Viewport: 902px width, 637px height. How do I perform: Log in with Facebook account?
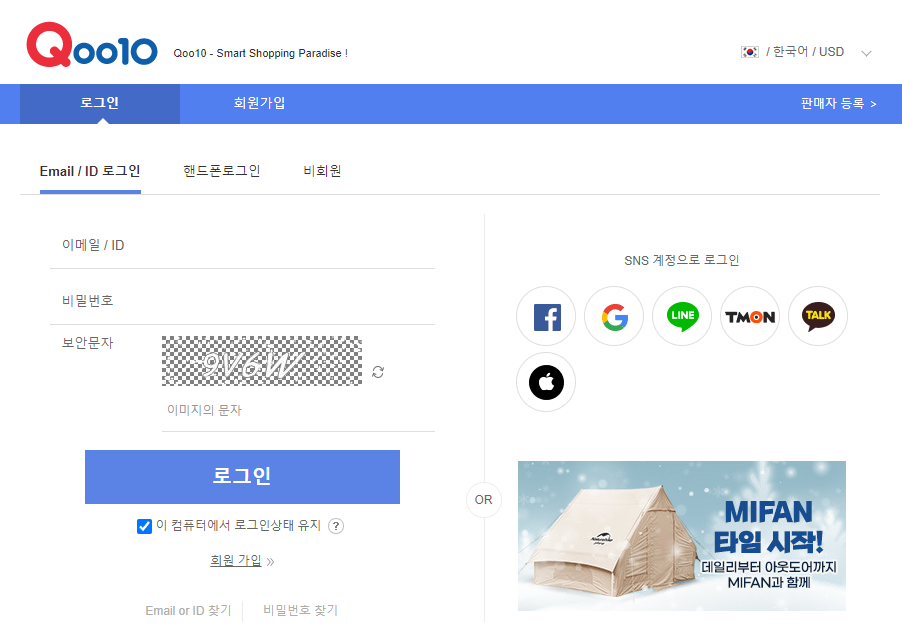(x=545, y=316)
